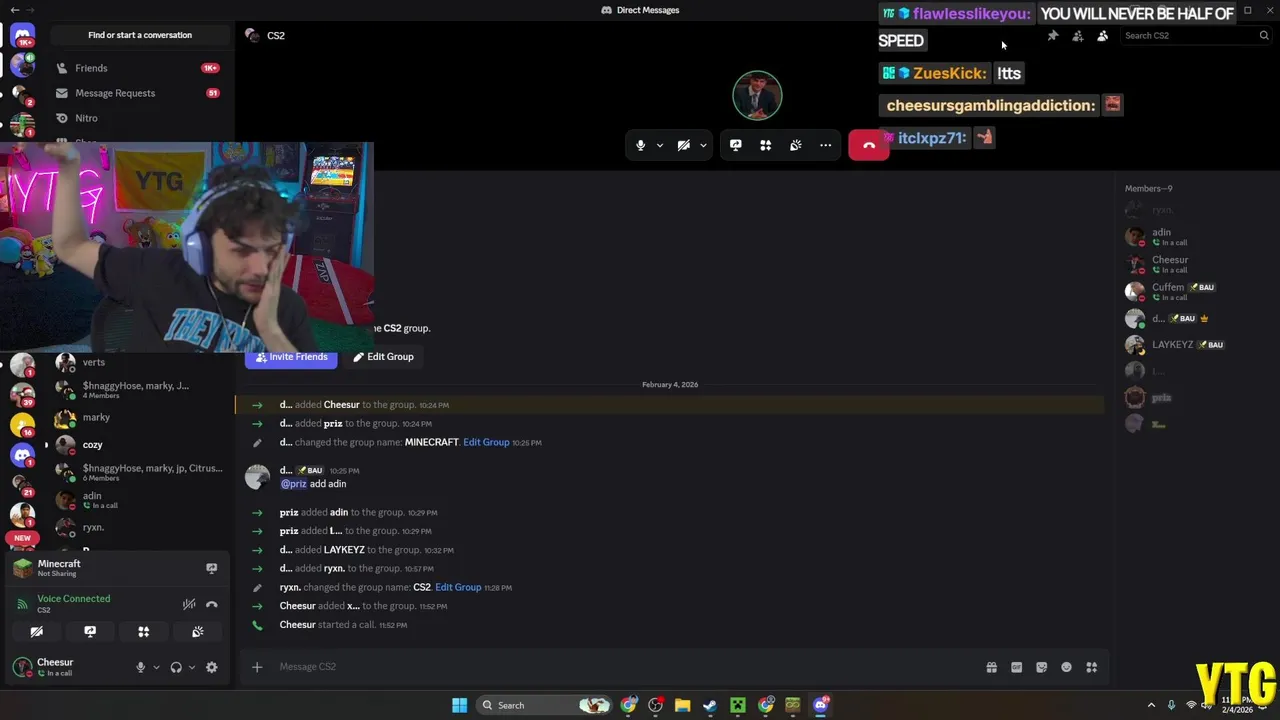This screenshot has height=720, width=1280.
Task: Click Discord home icon in server bar
Action: tap(22, 35)
